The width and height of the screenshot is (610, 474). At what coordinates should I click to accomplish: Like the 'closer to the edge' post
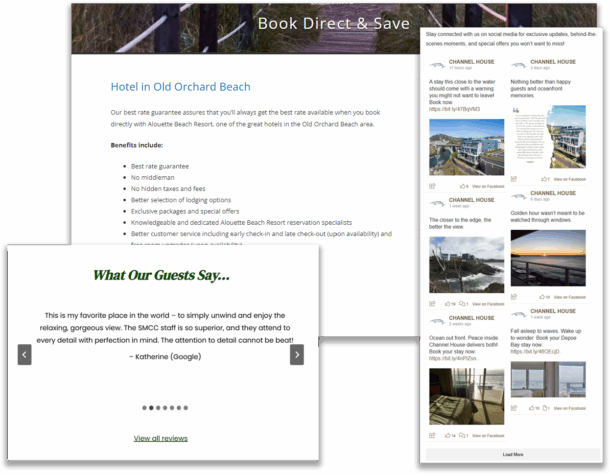click(450, 304)
